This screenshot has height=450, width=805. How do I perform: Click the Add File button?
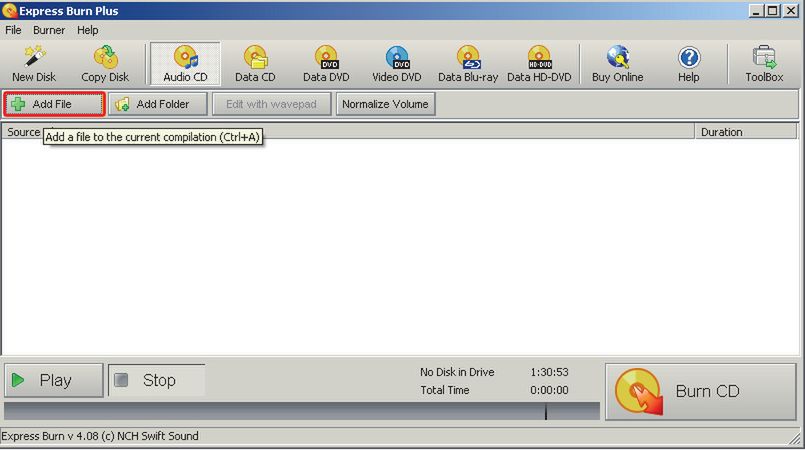53,104
